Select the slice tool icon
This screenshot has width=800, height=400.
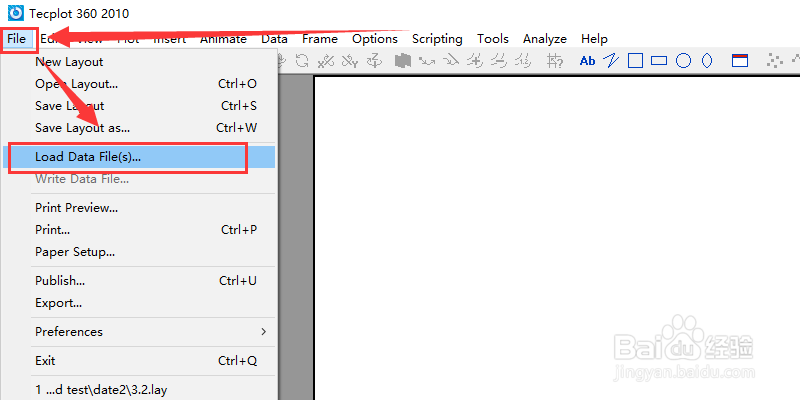[403, 61]
